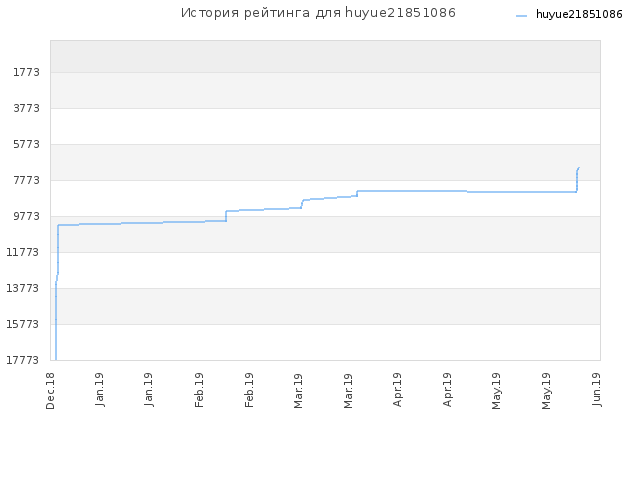Select the 3773 y-axis label
This screenshot has width=640, height=480.
(x=27, y=109)
